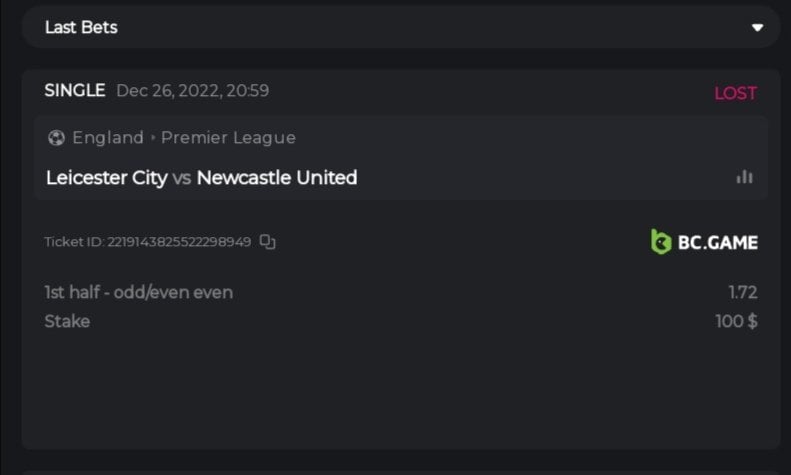Click the 100 $ stake amount
Image resolution: width=791 pixels, height=475 pixels.
pos(736,321)
